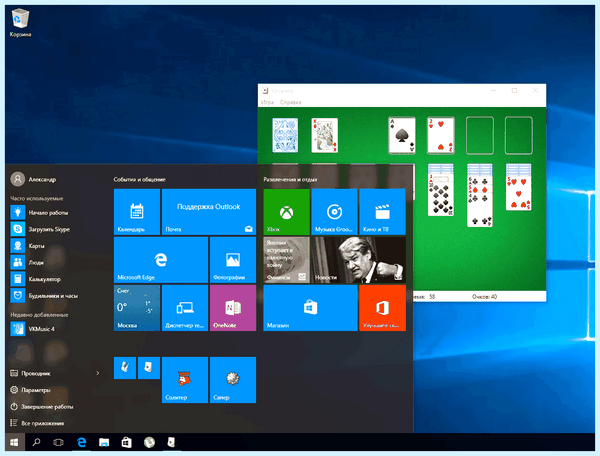
Task: Select the 5 of hearts column card
Action: tap(518, 193)
